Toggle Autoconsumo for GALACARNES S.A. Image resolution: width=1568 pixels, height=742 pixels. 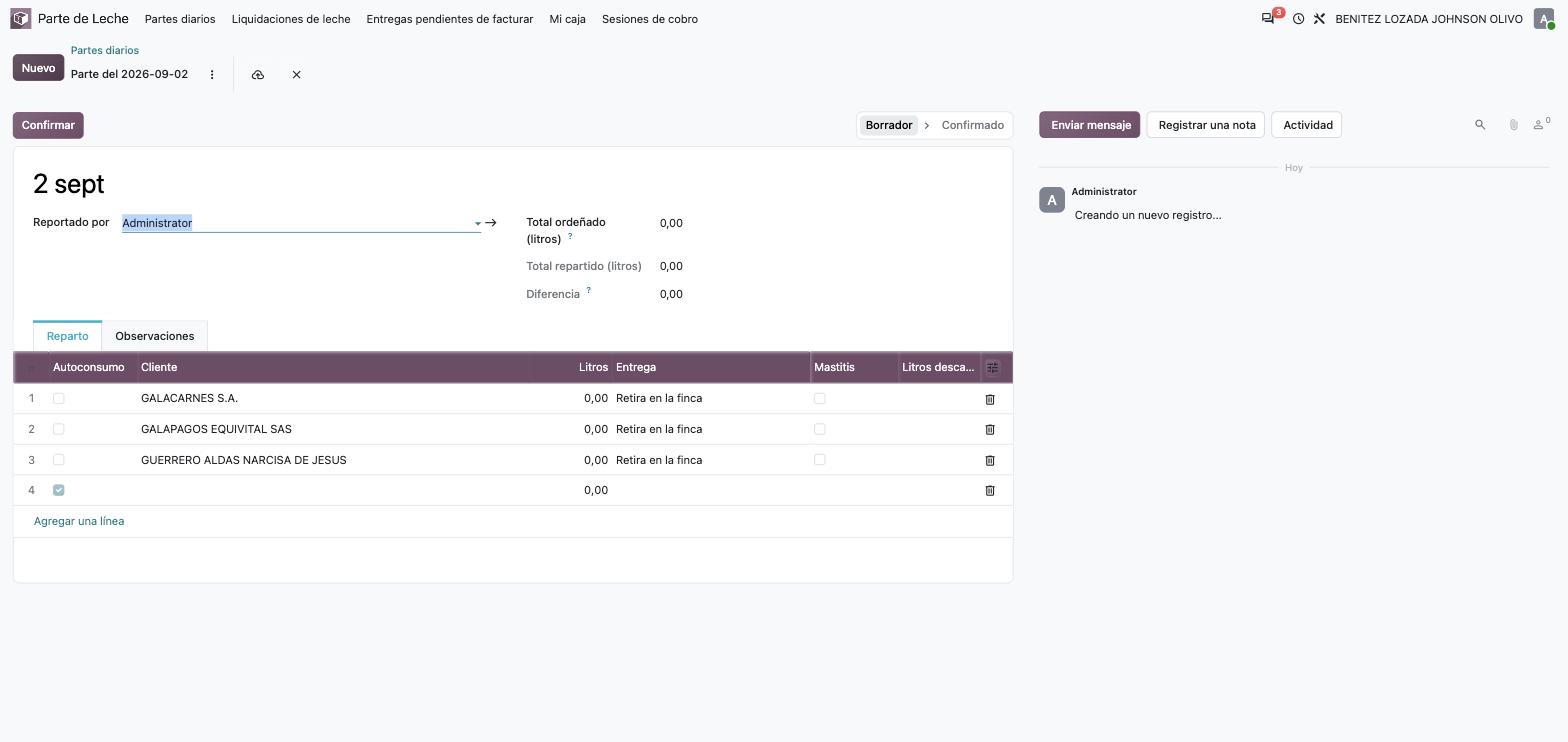[x=59, y=399]
